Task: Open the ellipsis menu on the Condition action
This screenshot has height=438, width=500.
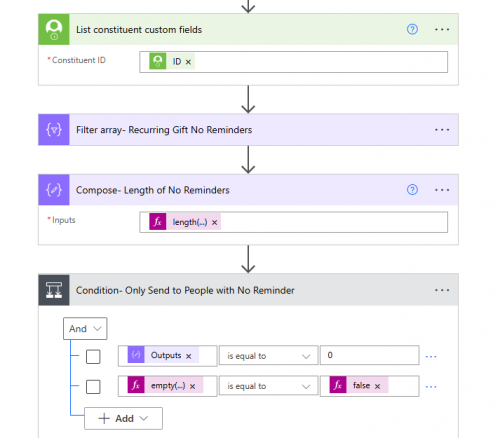Action: (442, 290)
